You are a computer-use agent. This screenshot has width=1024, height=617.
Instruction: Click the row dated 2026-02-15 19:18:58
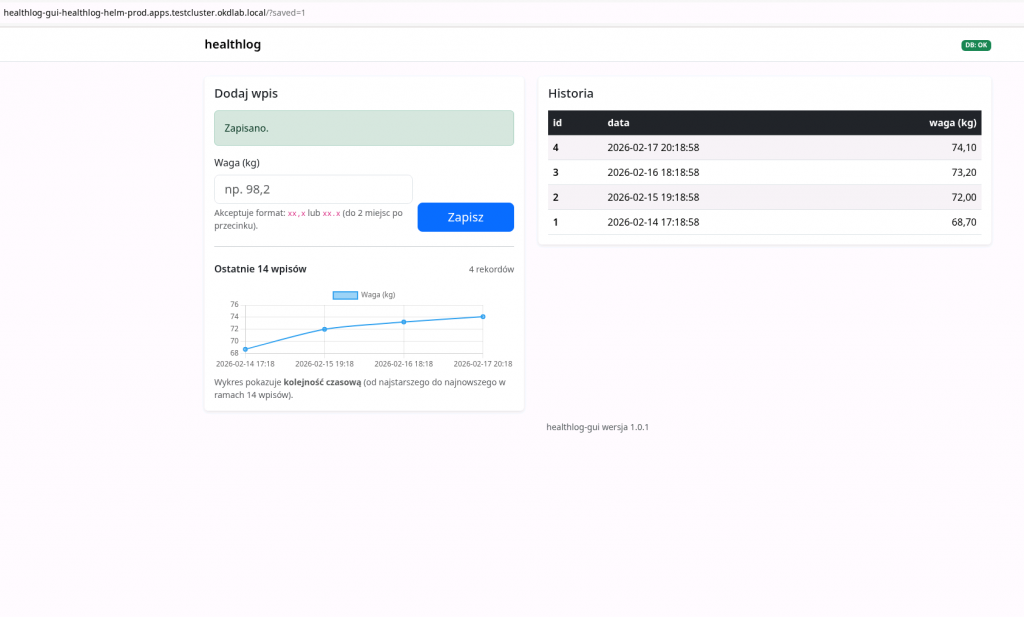[764, 197]
